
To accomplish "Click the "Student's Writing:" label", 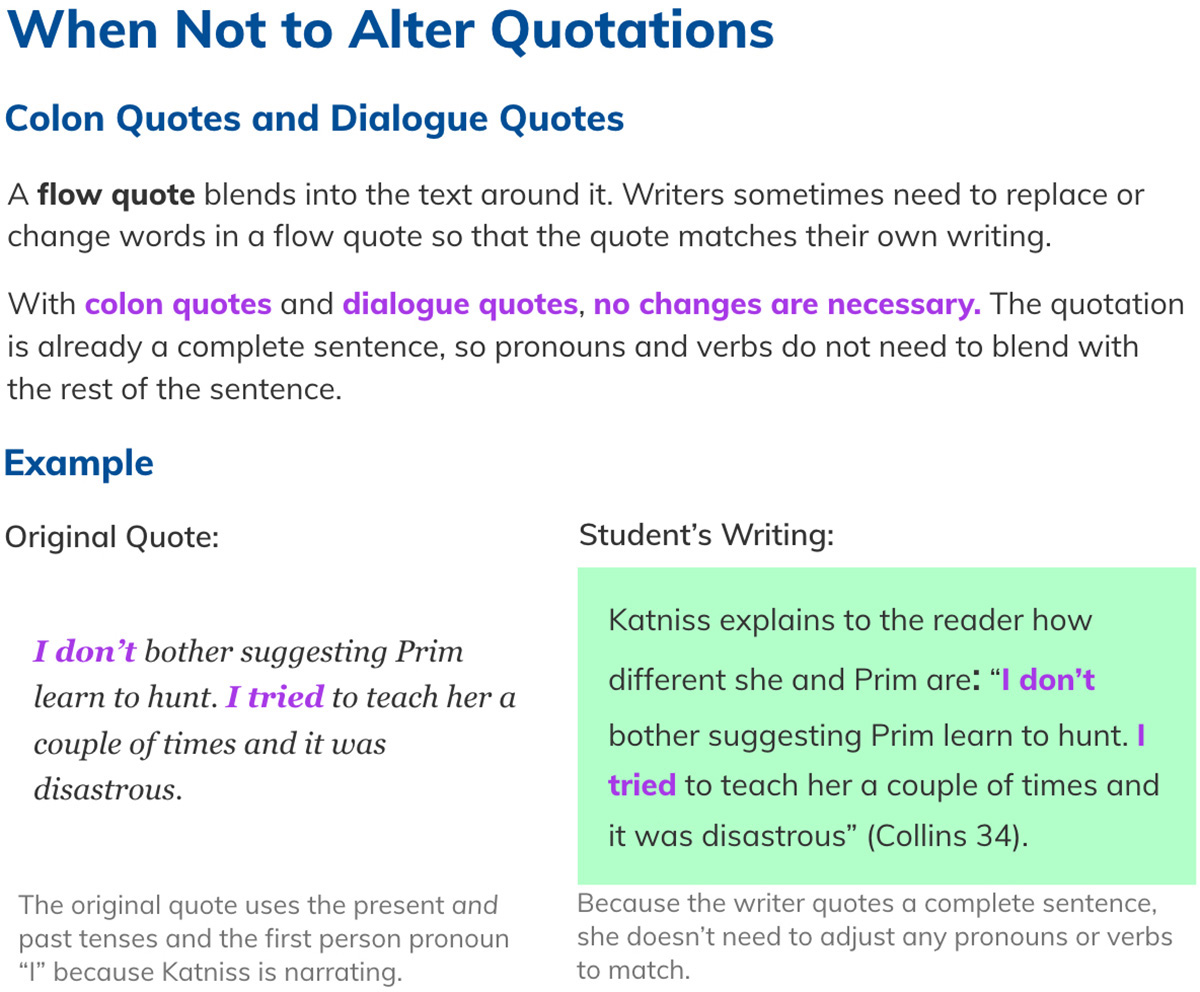I will tap(706, 535).
